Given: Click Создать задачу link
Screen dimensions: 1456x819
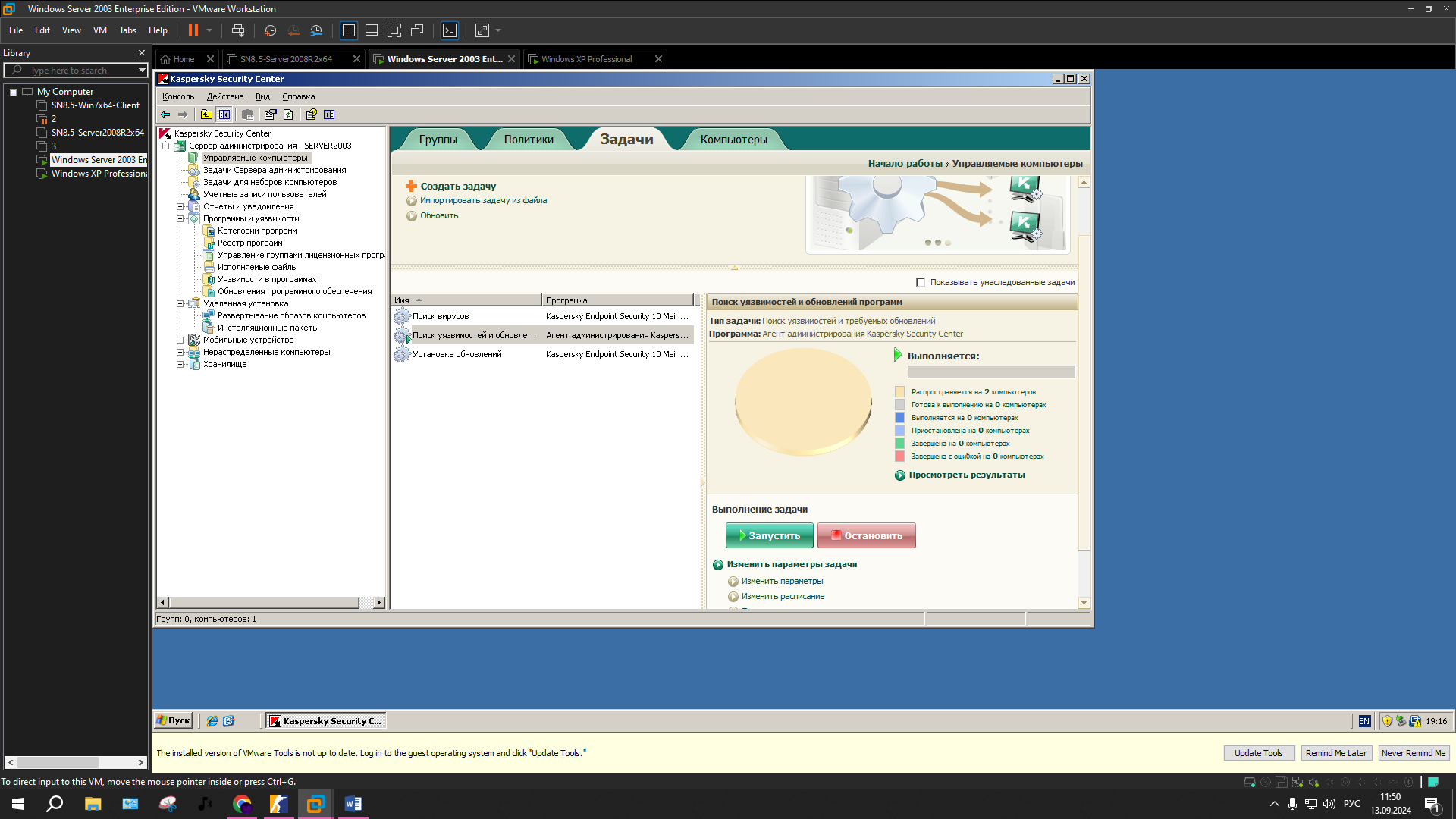Looking at the screenshot, I should tap(458, 186).
